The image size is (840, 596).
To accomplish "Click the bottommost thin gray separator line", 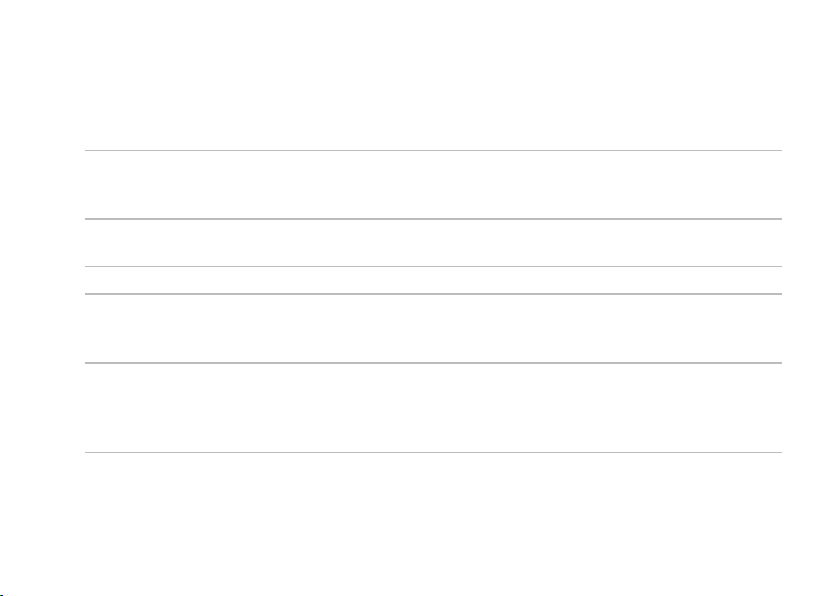I will click(x=433, y=452).
